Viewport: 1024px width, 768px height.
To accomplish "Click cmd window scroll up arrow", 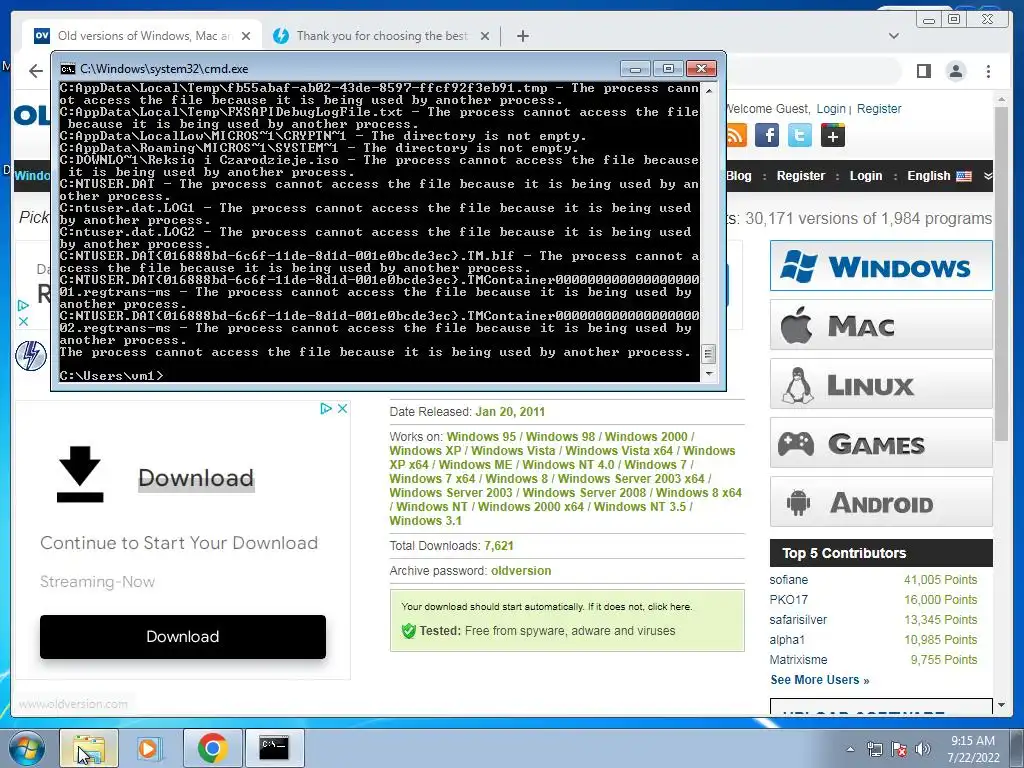I will point(708,90).
